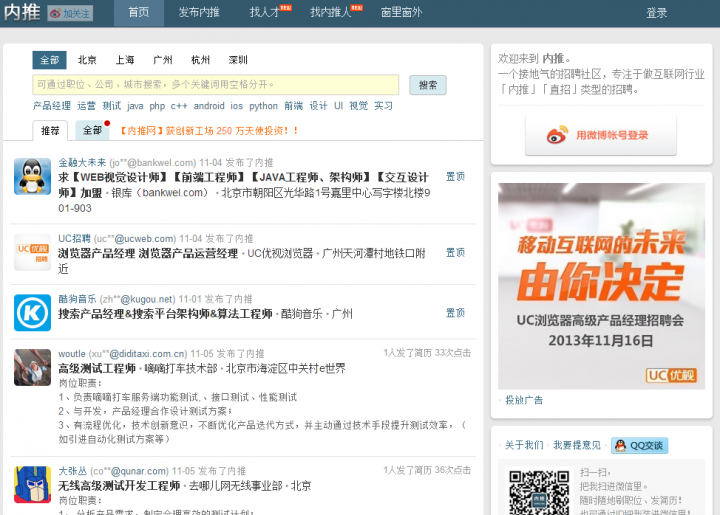Switch to the 推荐 list tab

(x=50, y=131)
